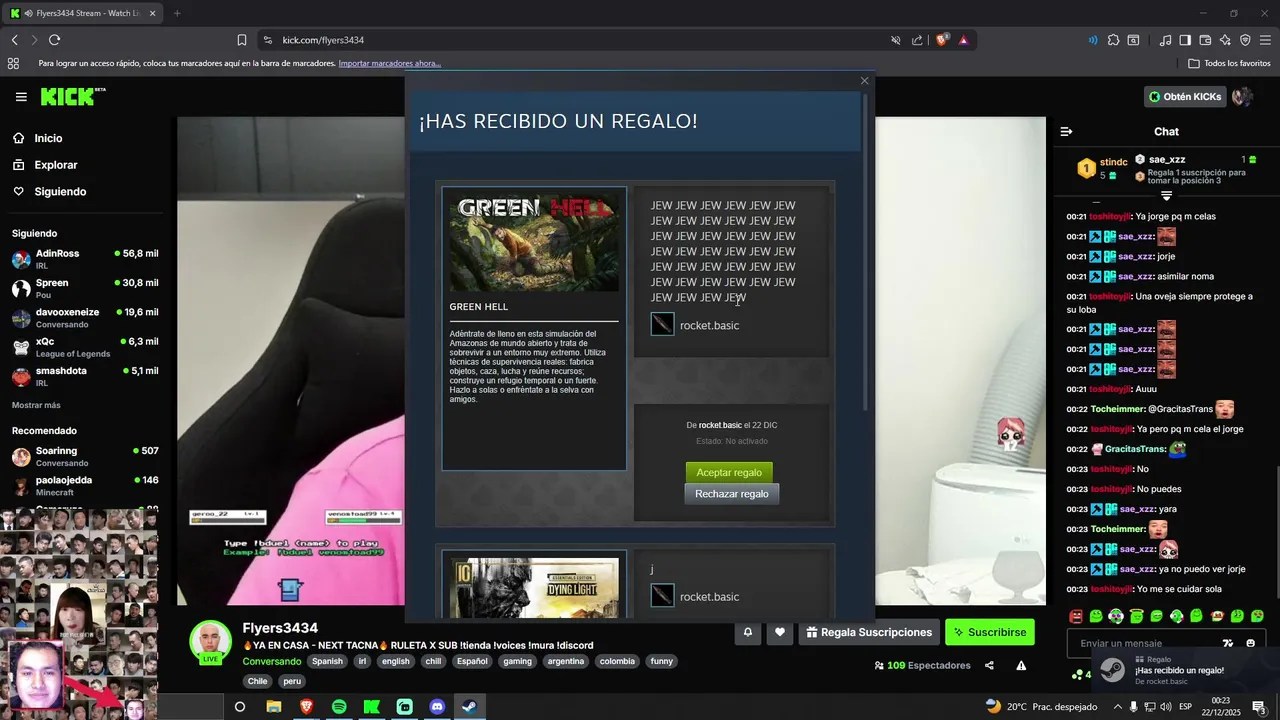Viewport: 1280px width, 720px height.
Task: Open Discord from taskbar
Action: (437, 707)
